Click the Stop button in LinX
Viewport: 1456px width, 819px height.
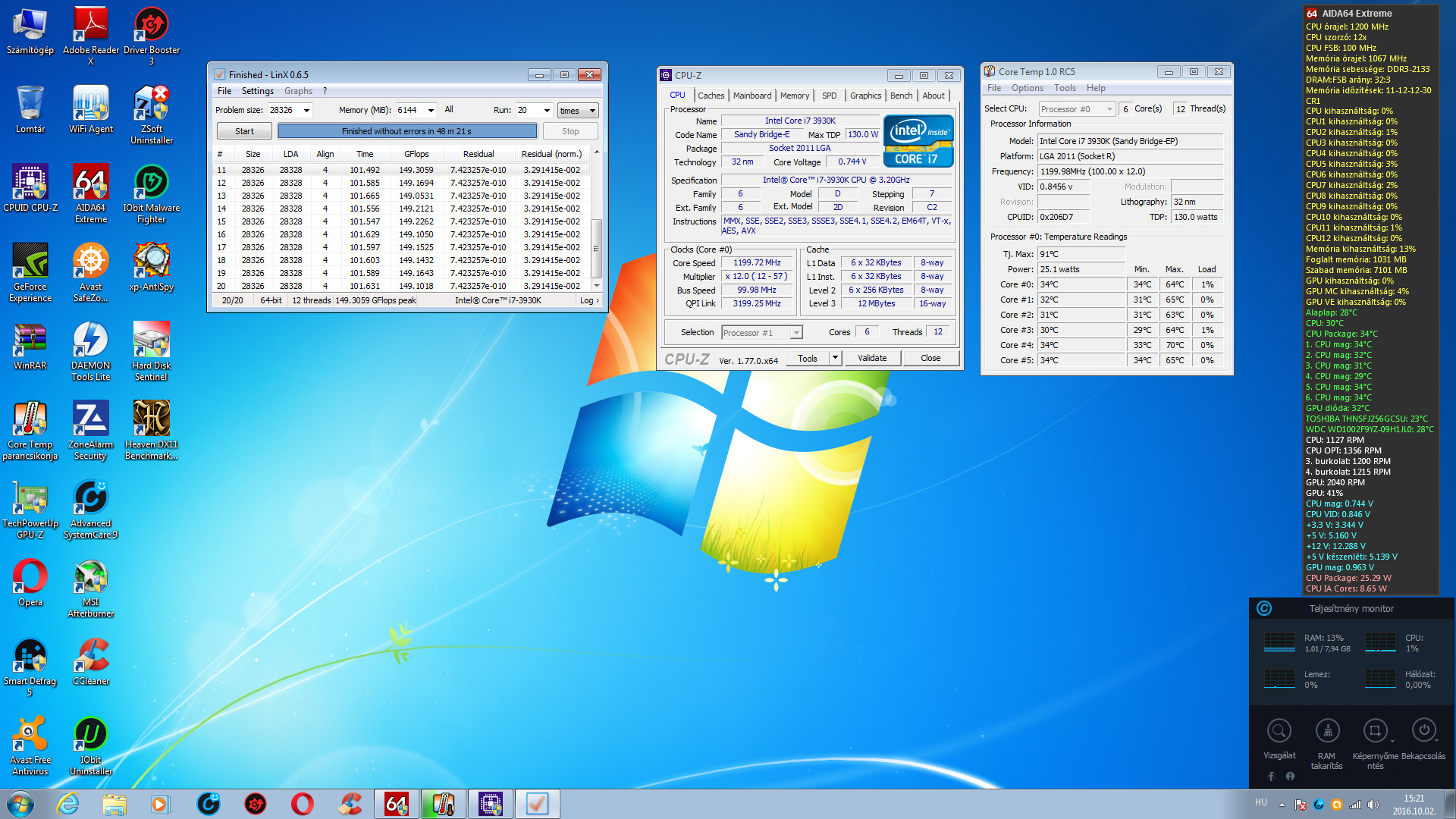point(570,131)
